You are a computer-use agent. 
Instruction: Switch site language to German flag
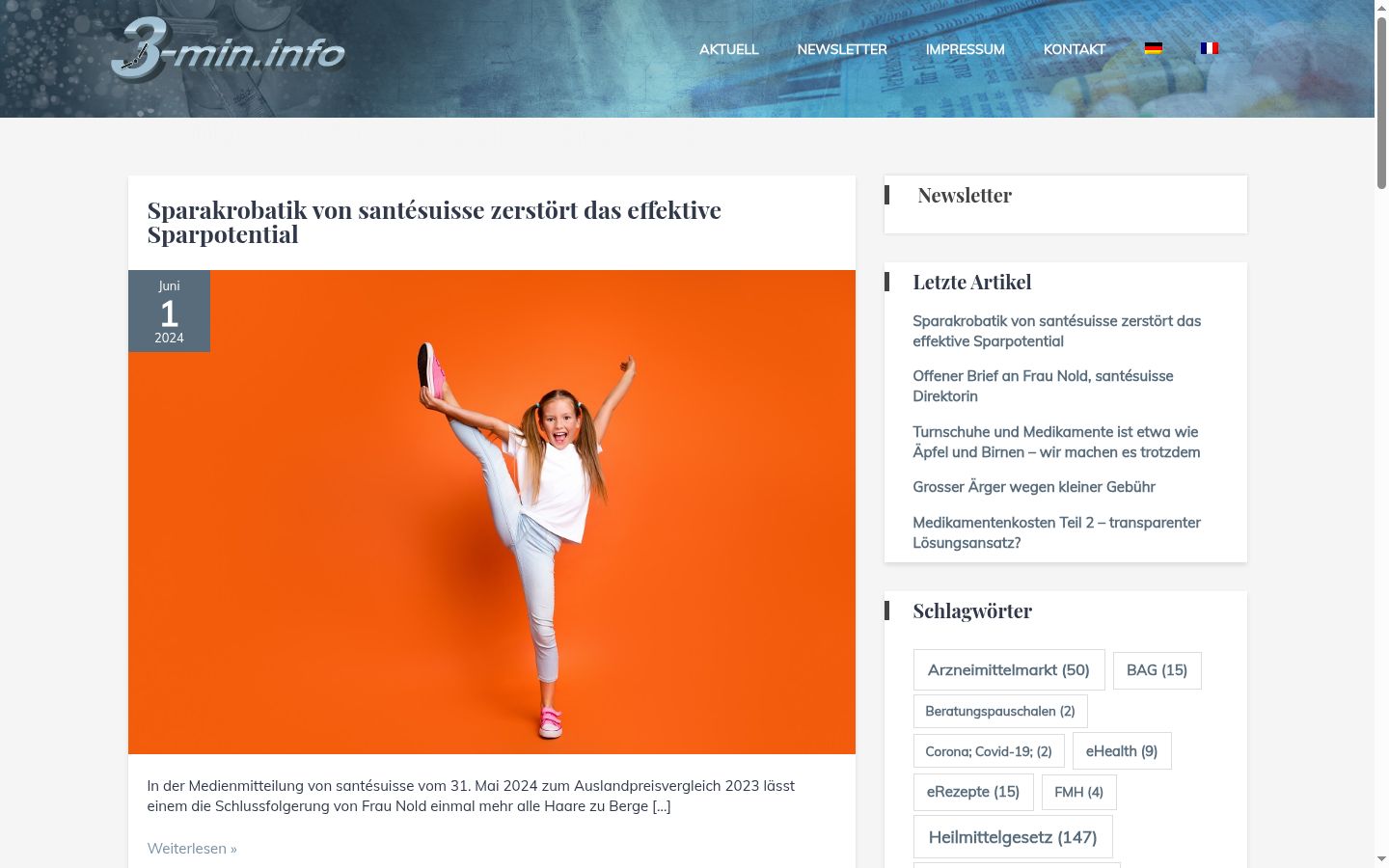coord(1153,48)
